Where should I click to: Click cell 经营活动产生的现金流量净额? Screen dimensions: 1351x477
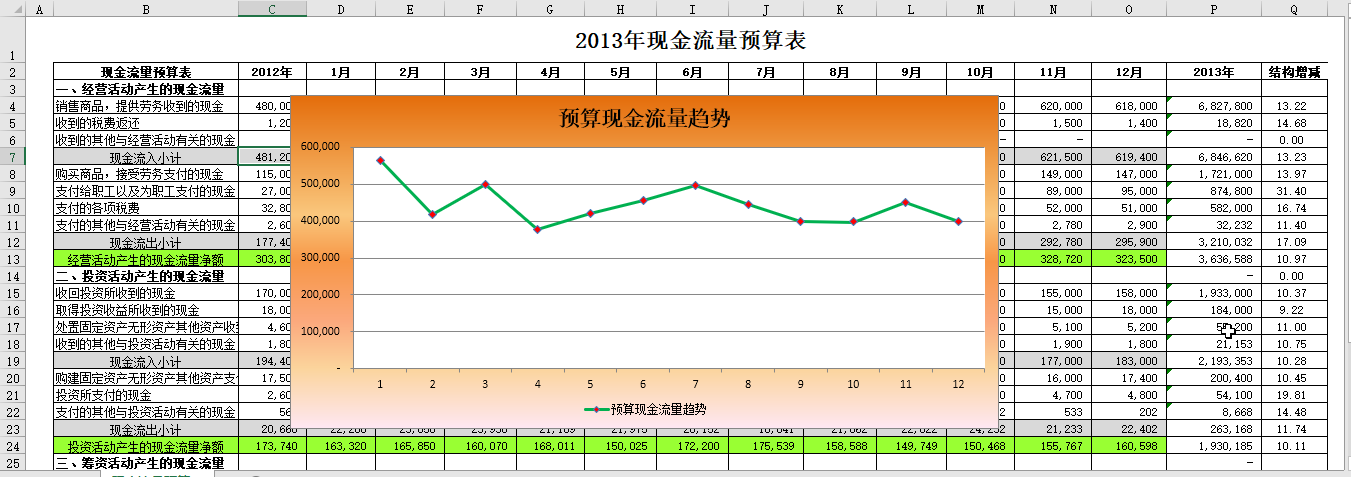[x=145, y=259]
